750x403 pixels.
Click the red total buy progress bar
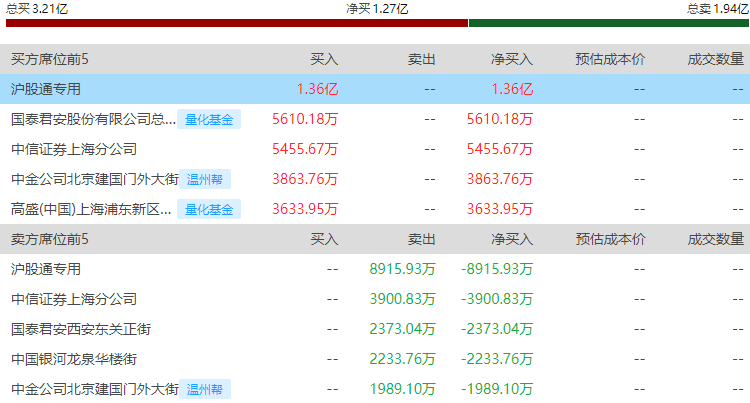click(237, 23)
